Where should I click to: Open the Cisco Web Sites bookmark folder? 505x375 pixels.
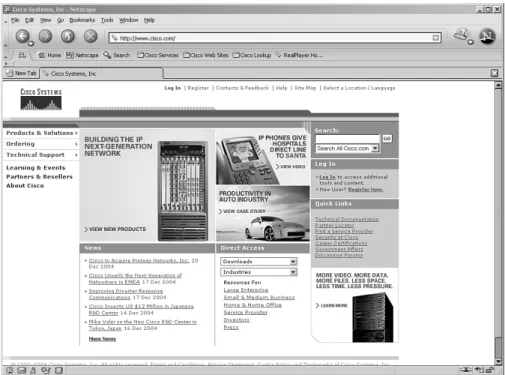pos(206,55)
